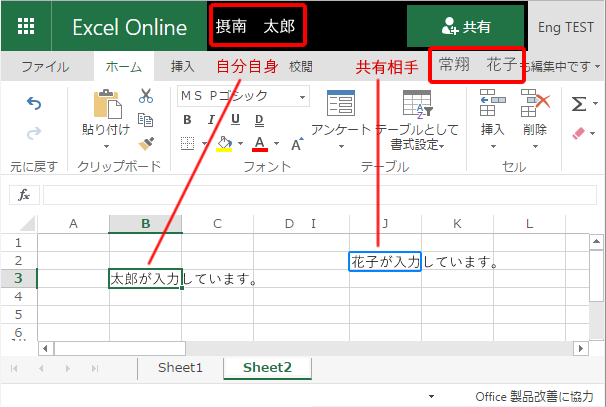Screen dimensions: 606x407
Task: Toggle Bold formatting
Action: (187, 120)
